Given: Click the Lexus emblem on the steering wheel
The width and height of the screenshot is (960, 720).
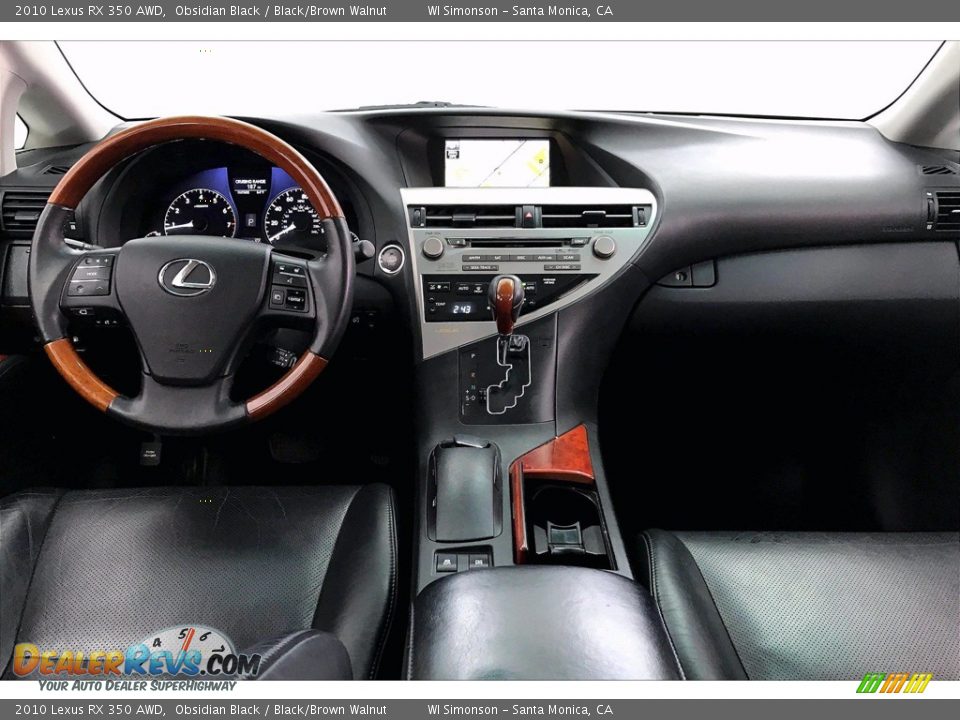Looking at the screenshot, I should pos(187,277).
